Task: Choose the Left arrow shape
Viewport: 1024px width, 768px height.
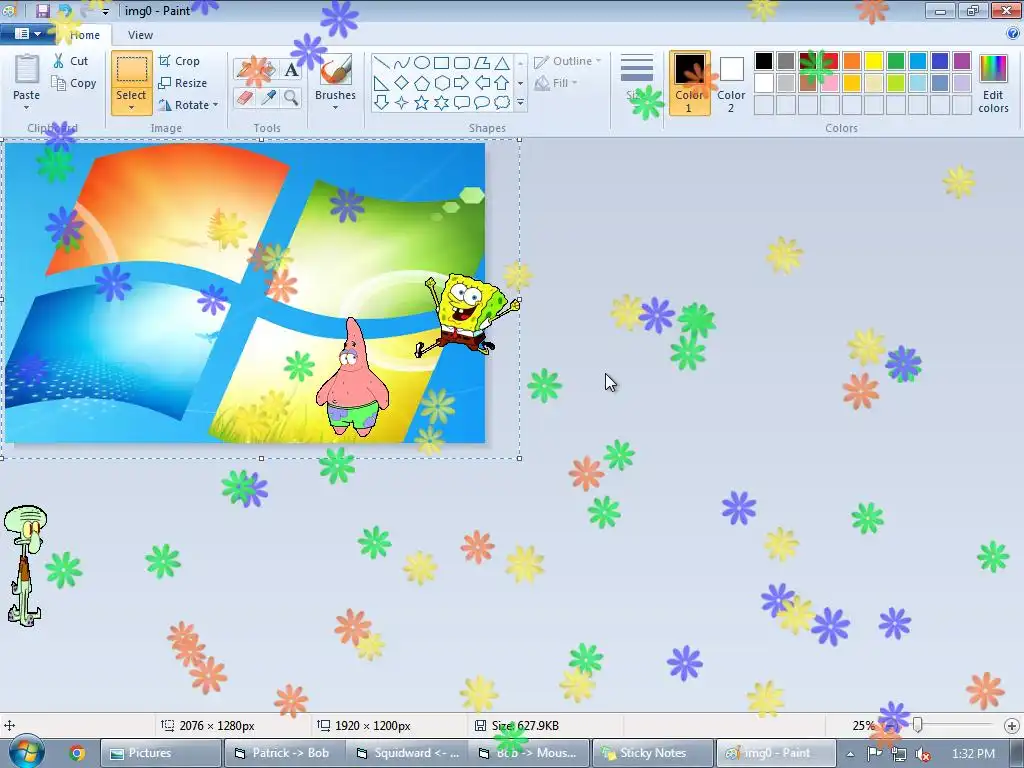Action: point(482,83)
